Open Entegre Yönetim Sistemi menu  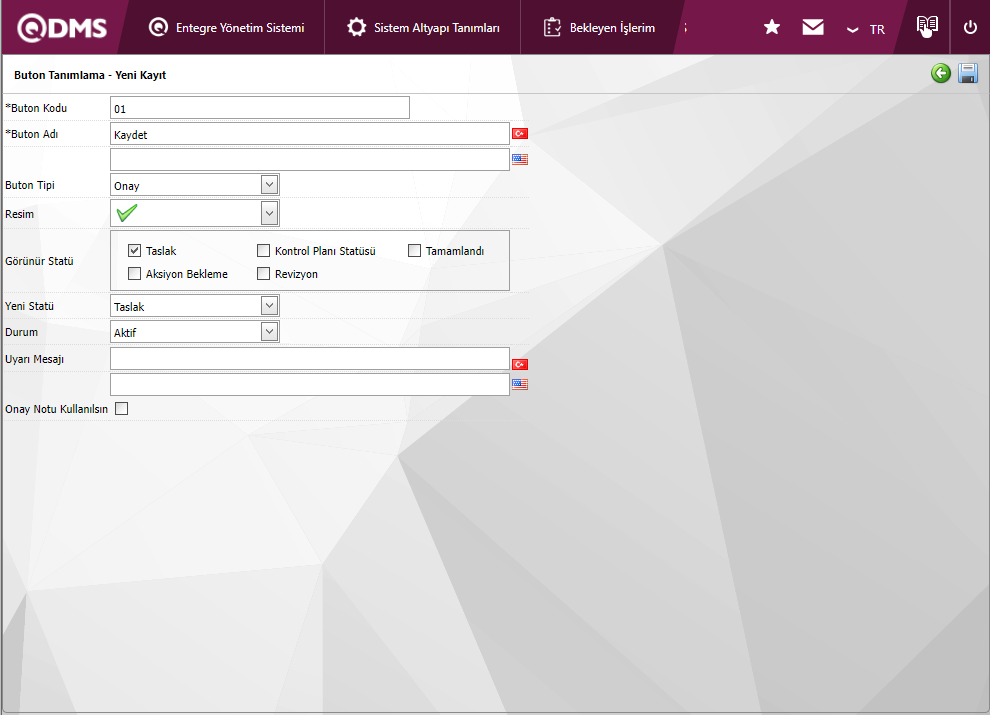pyautogui.click(x=227, y=28)
